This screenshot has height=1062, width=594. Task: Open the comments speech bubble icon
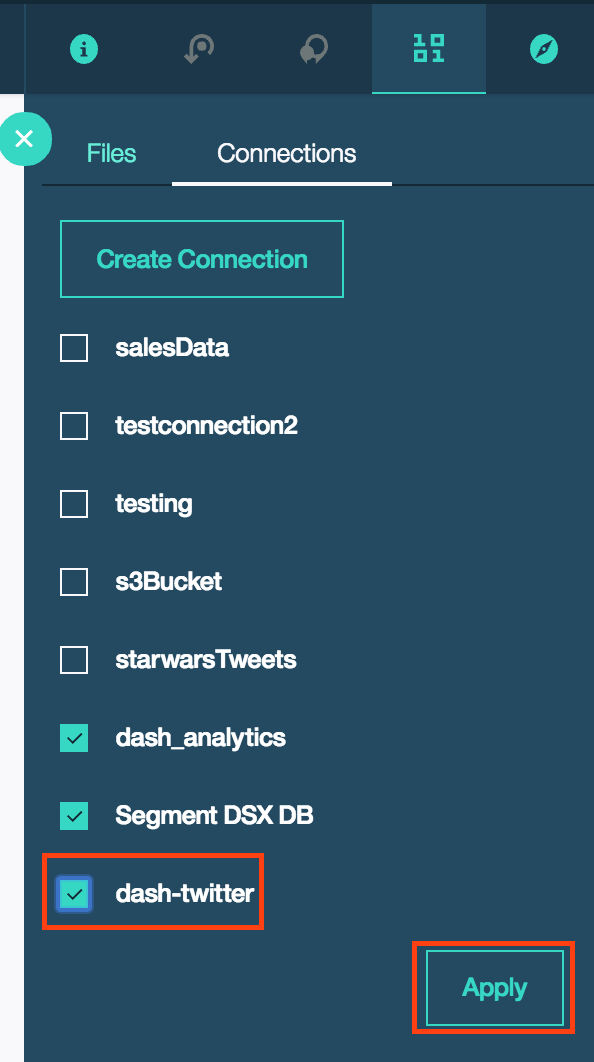coord(313,48)
